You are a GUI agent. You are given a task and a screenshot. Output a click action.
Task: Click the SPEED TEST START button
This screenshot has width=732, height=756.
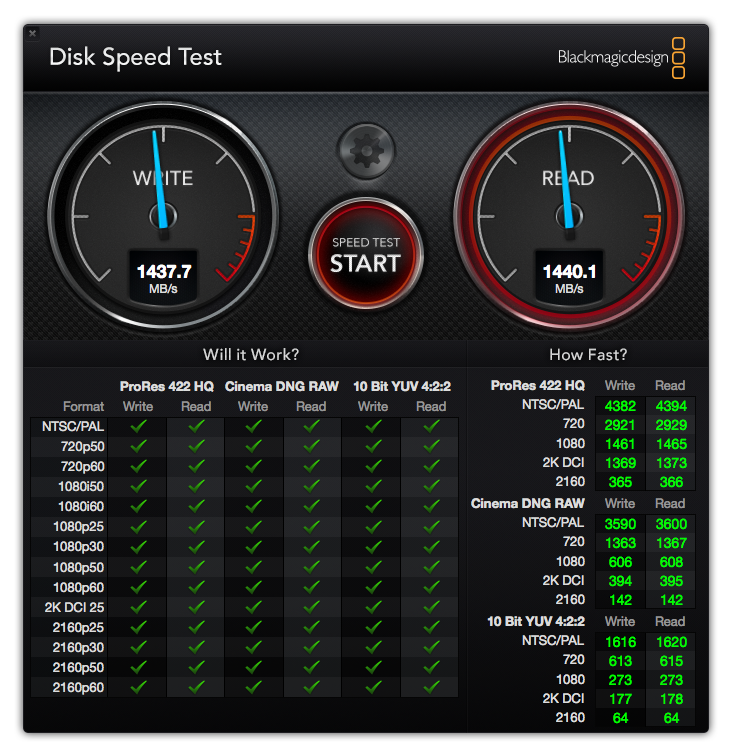[x=366, y=254]
